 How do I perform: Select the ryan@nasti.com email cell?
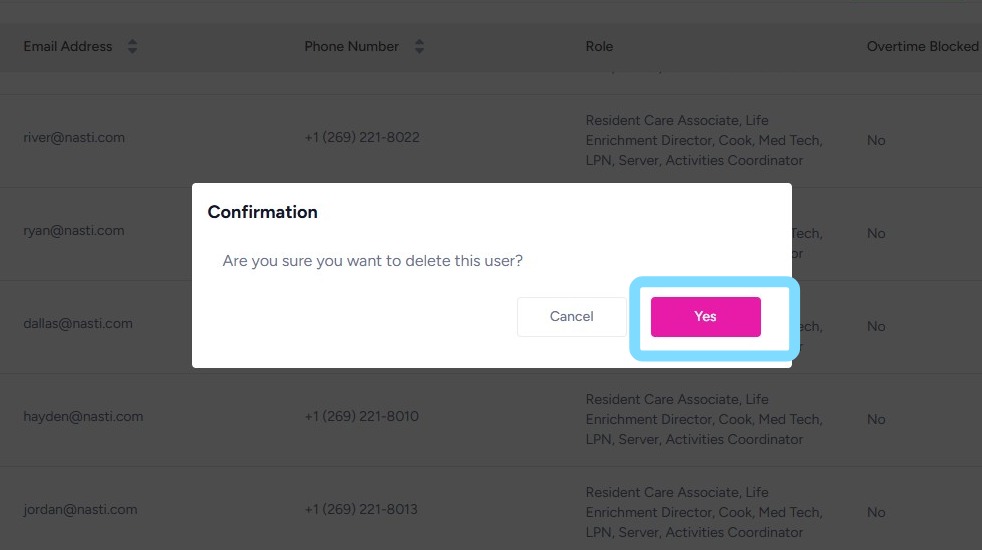(74, 231)
